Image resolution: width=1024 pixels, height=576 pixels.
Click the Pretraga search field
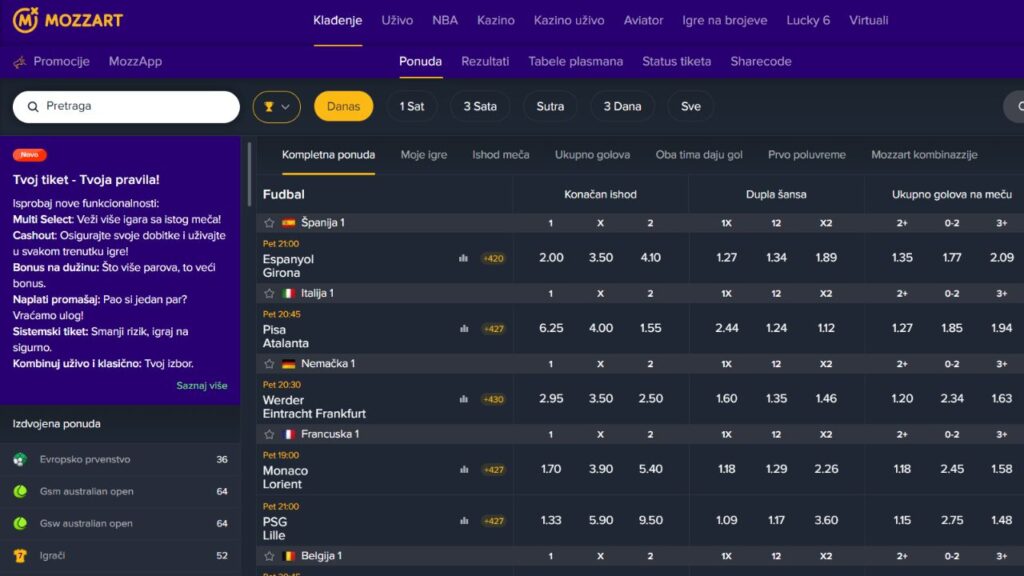[x=126, y=107]
